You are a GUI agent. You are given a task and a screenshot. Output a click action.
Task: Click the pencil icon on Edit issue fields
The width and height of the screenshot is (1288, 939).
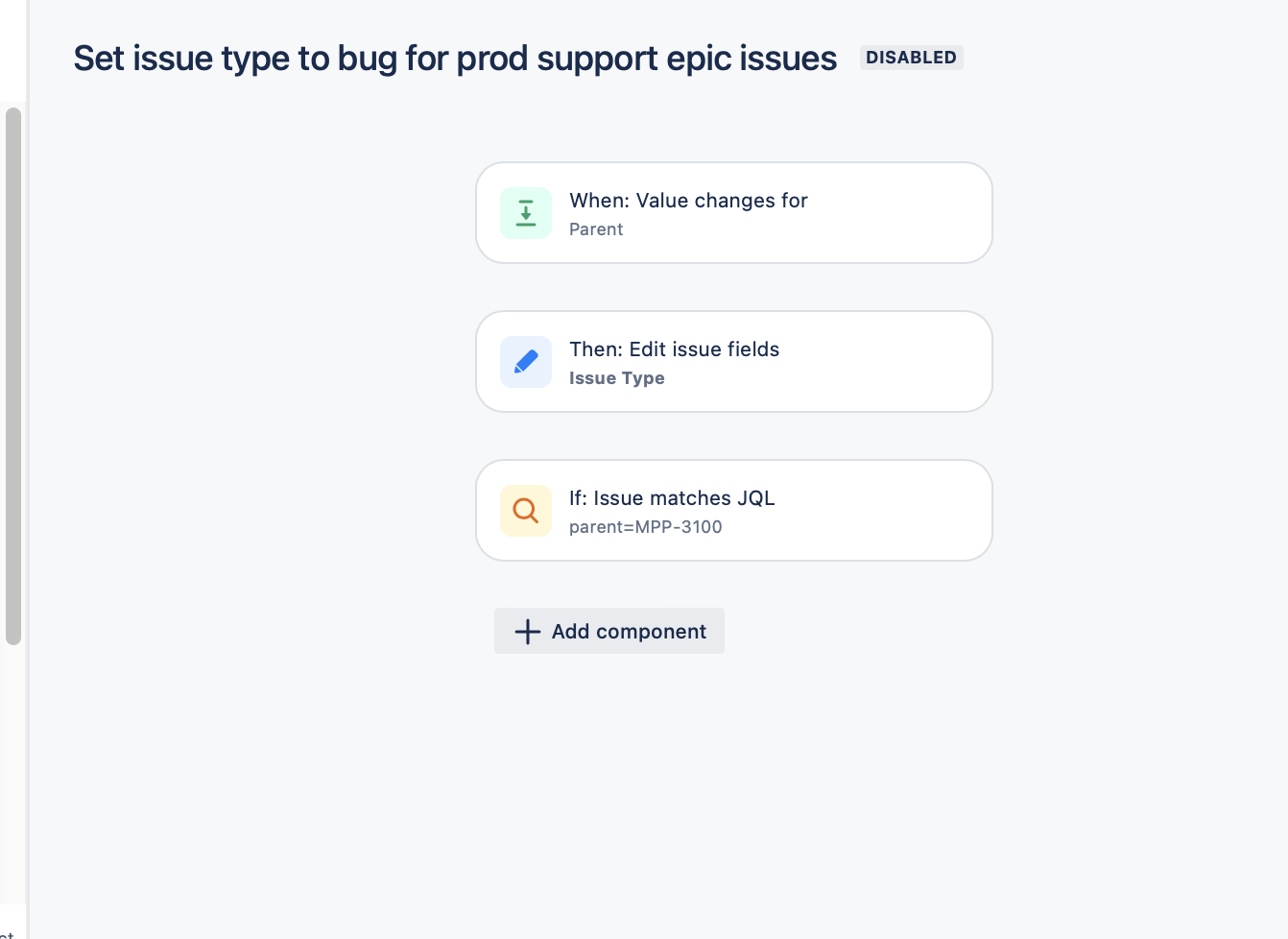[x=525, y=361]
